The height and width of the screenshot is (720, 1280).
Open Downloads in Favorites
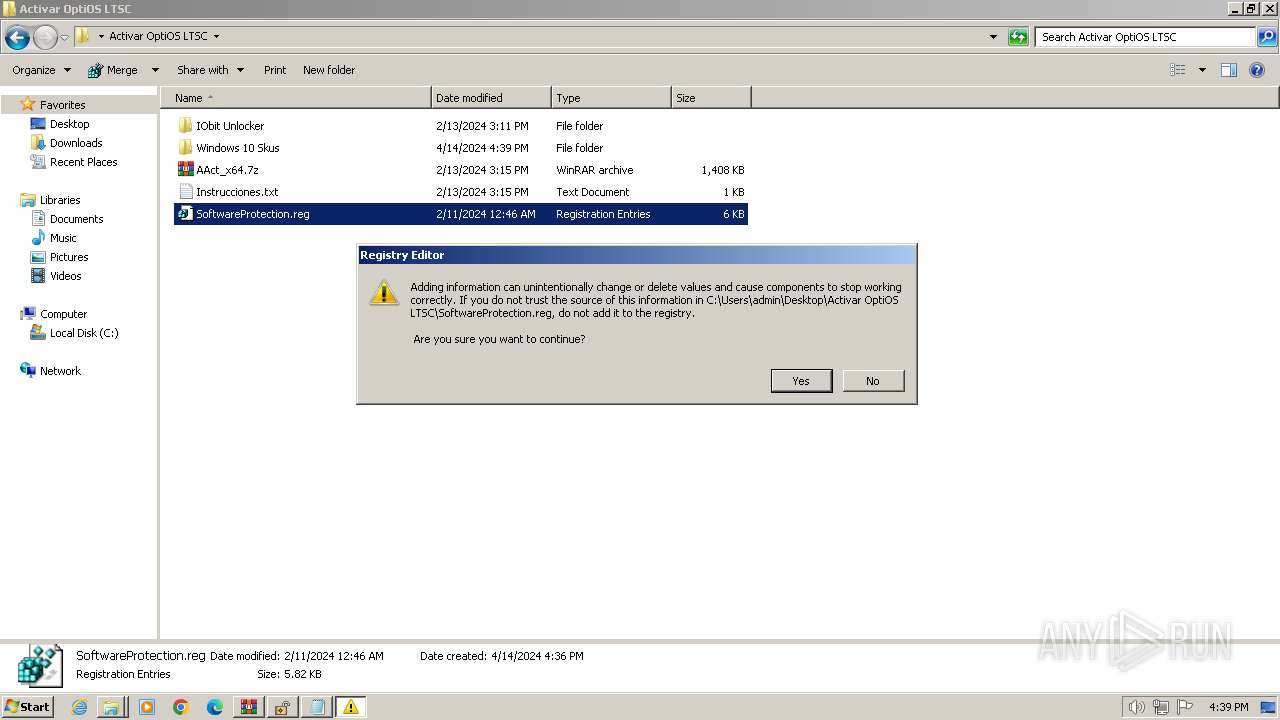(x=76, y=143)
